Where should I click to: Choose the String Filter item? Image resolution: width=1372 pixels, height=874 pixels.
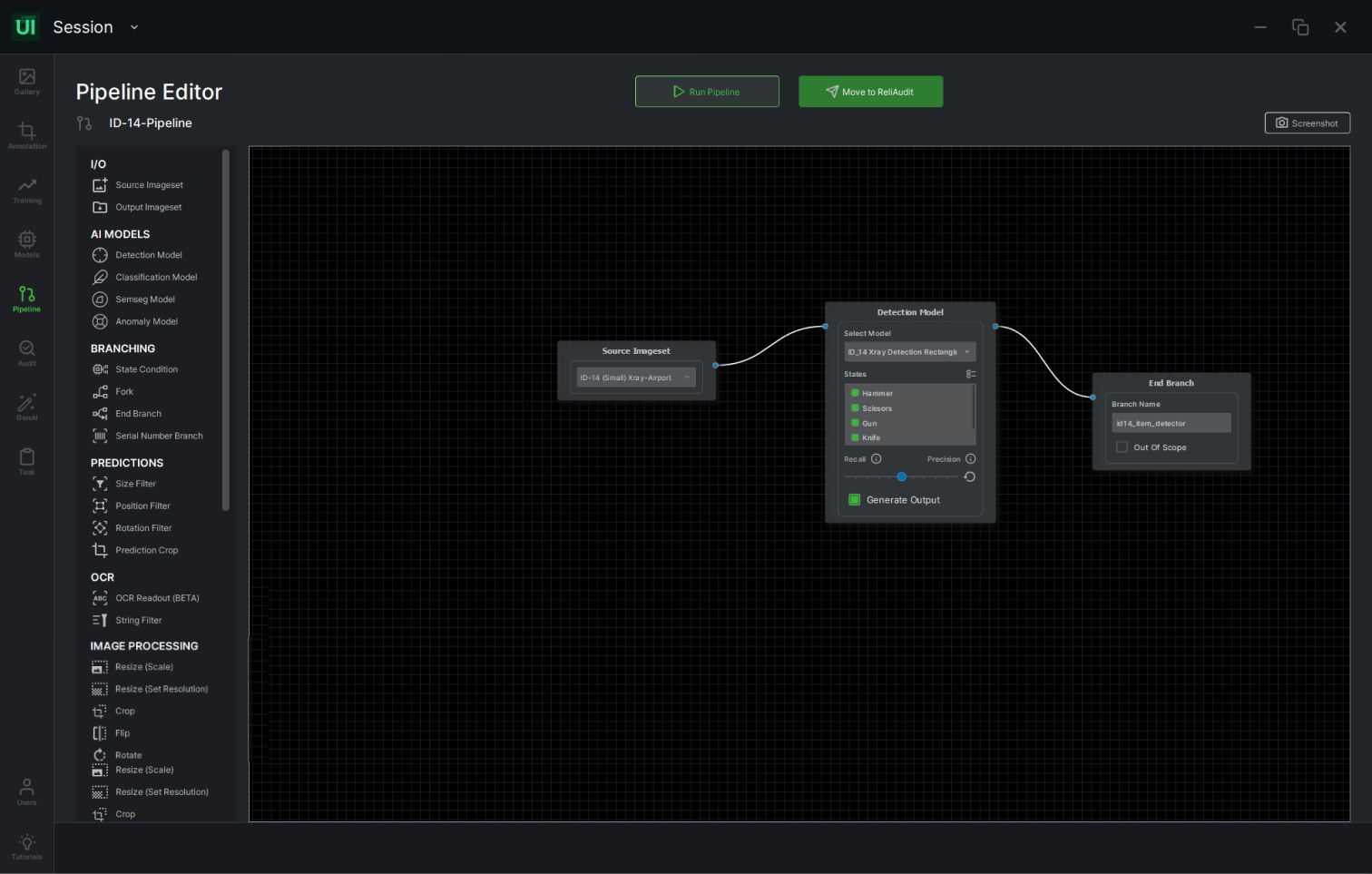tap(127, 620)
